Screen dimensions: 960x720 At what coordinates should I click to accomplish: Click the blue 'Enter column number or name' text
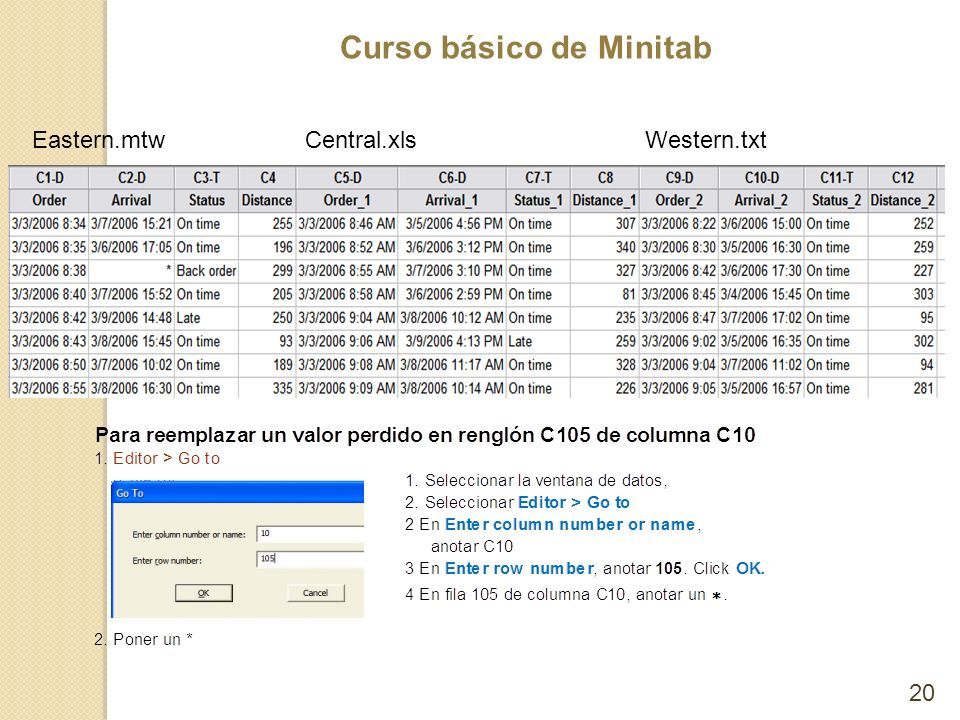click(569, 524)
